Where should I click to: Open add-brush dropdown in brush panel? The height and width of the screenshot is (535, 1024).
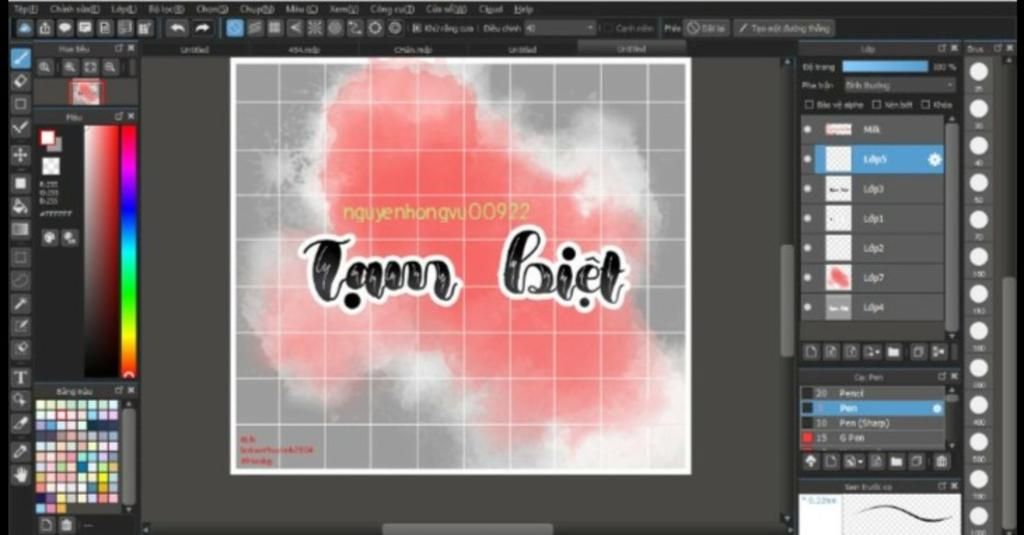point(852,462)
